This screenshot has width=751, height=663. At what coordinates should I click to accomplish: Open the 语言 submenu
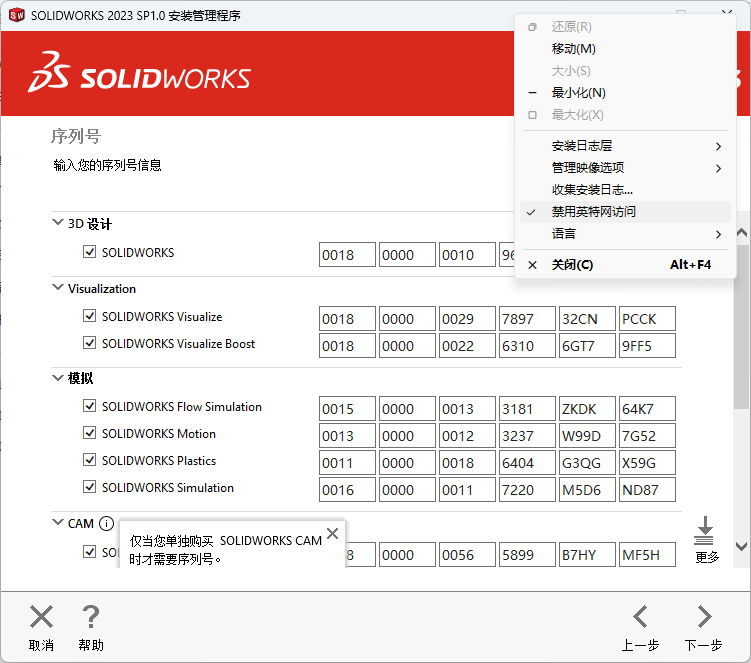(x=625, y=234)
